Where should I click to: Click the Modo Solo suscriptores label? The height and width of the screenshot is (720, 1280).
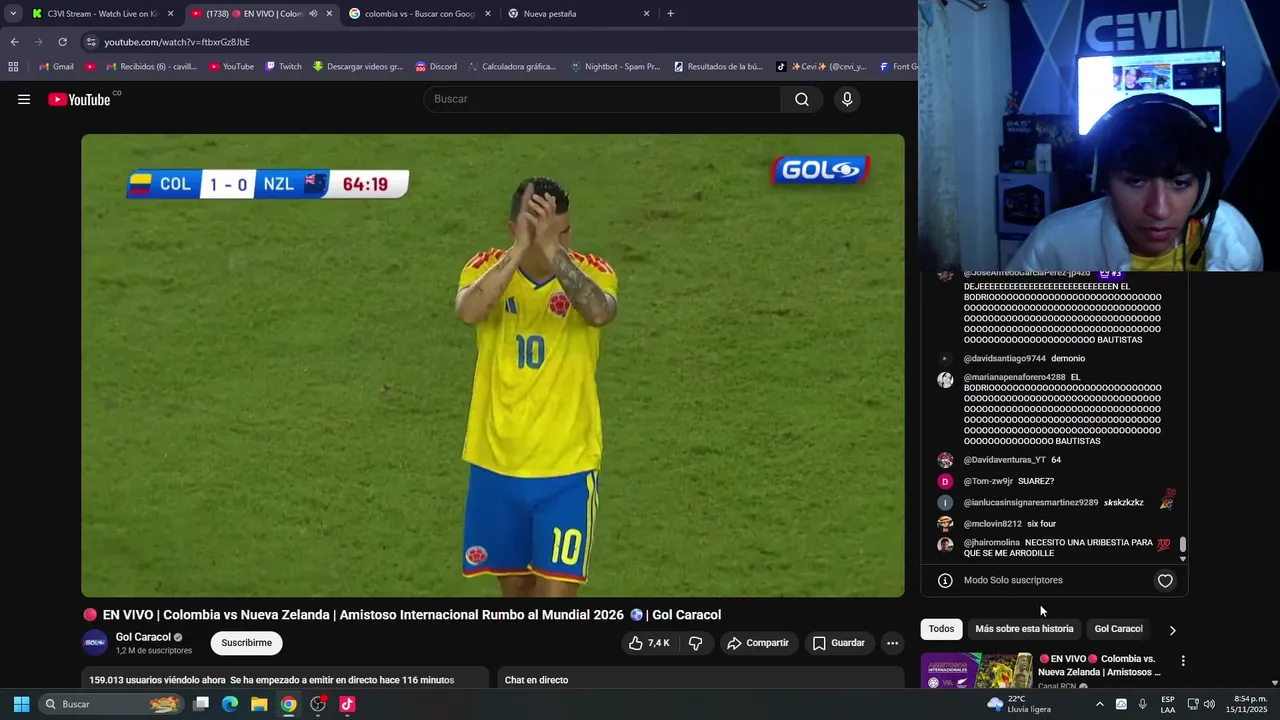[x=1013, y=580]
